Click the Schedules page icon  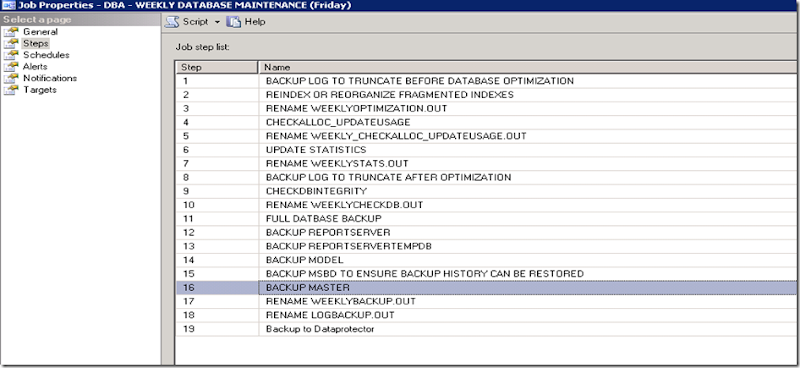pos(11,55)
